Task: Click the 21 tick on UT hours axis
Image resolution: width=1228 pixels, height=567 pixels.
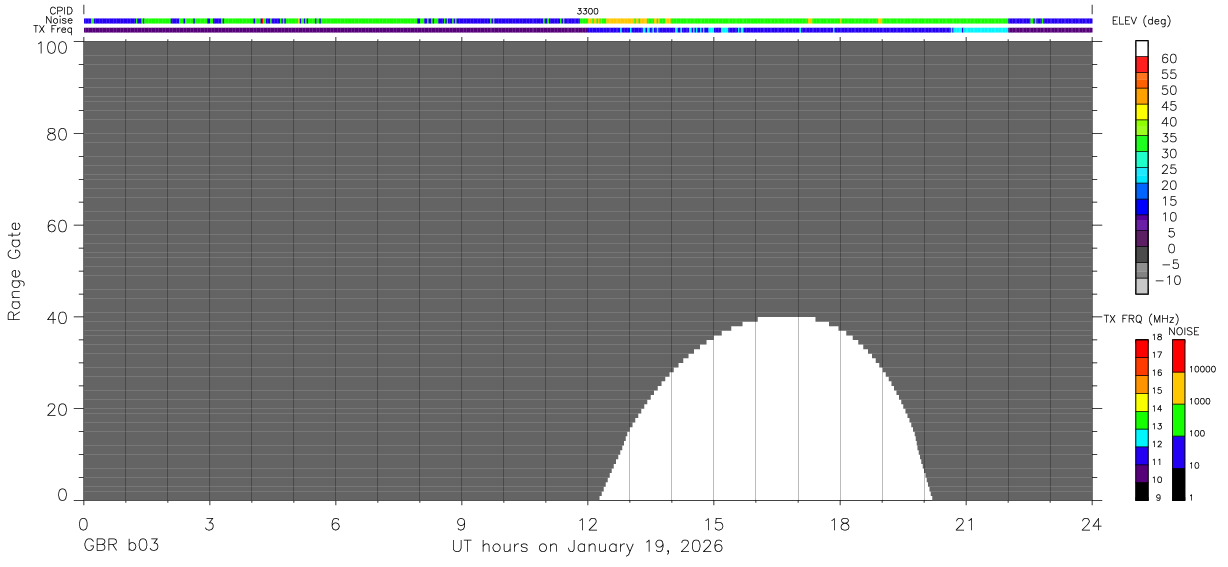Action: [x=966, y=523]
